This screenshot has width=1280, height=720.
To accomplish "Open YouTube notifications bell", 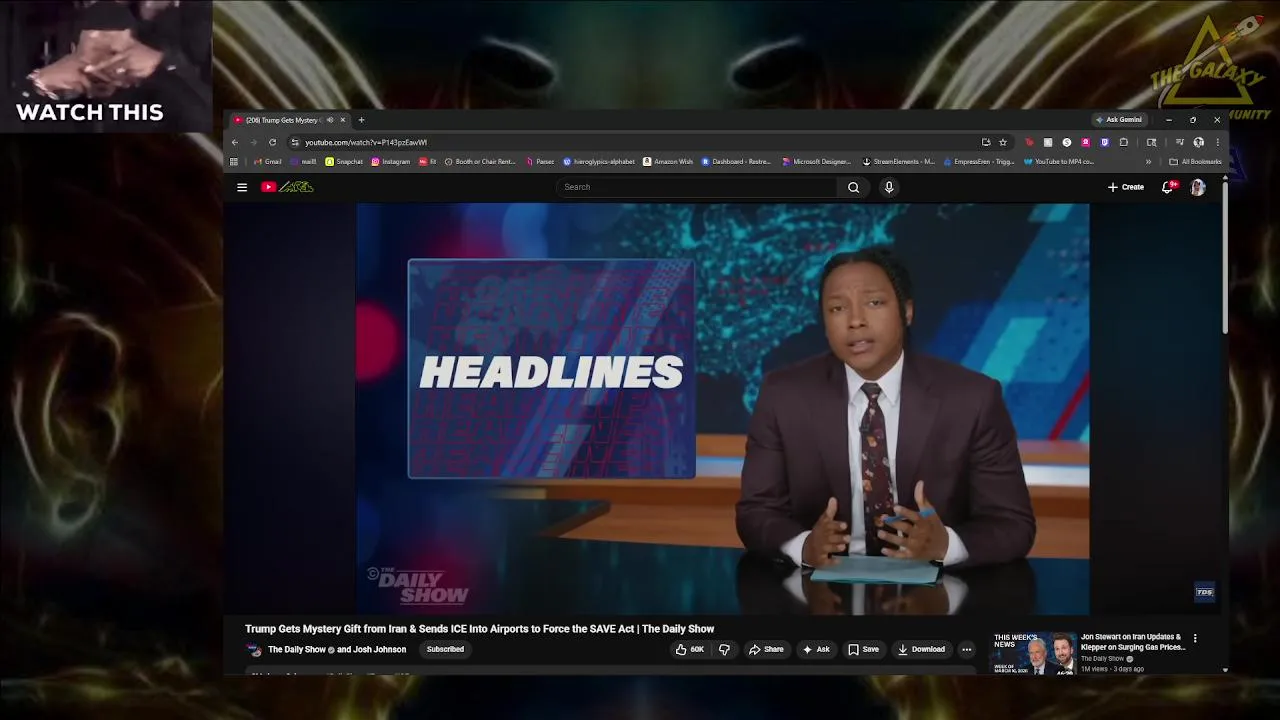I will [x=1167, y=187].
